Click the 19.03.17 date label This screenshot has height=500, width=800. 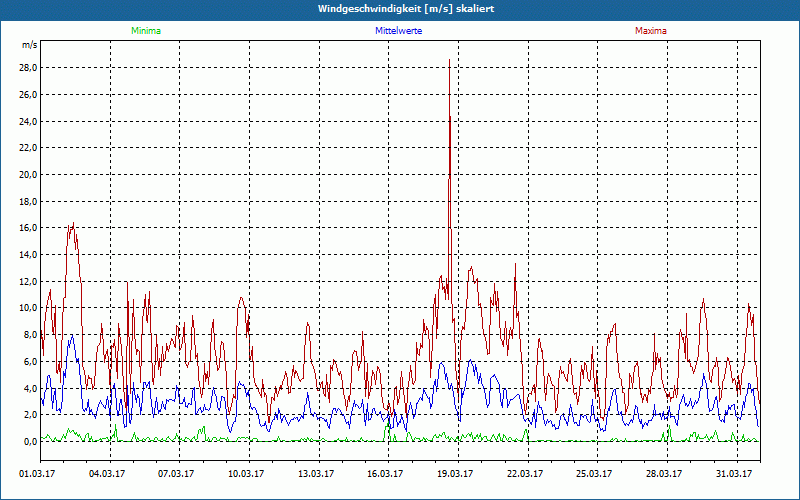455,474
